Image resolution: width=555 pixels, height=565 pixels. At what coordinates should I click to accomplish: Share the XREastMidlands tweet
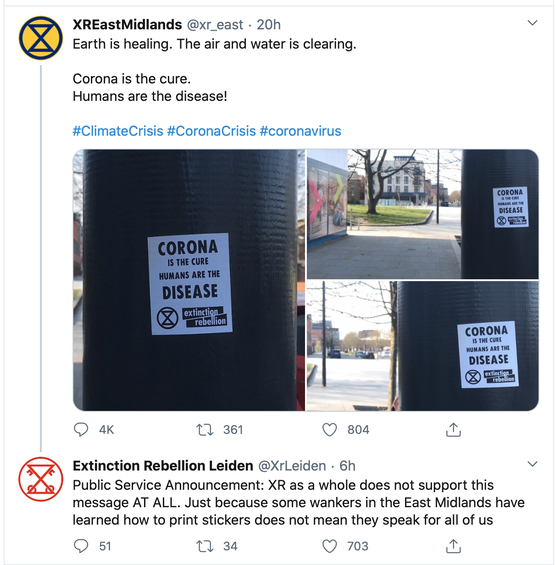tap(453, 430)
